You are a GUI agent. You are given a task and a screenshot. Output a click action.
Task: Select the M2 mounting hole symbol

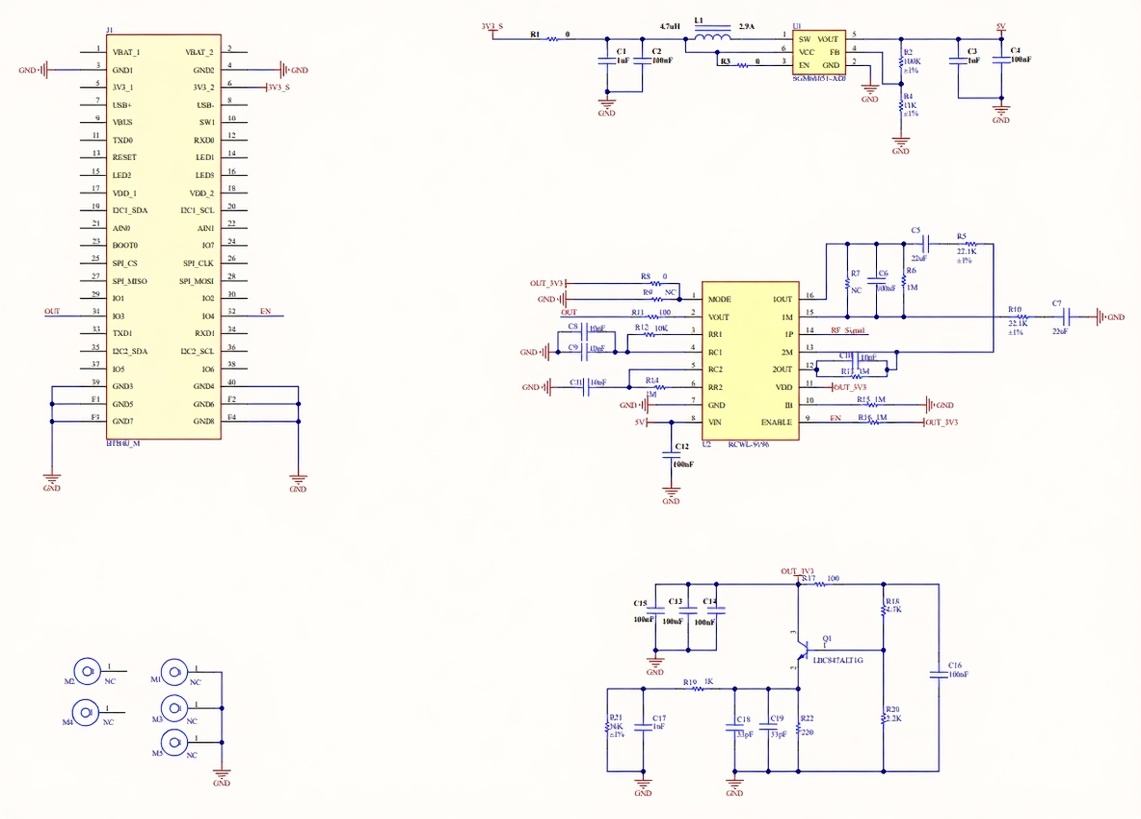(89, 673)
